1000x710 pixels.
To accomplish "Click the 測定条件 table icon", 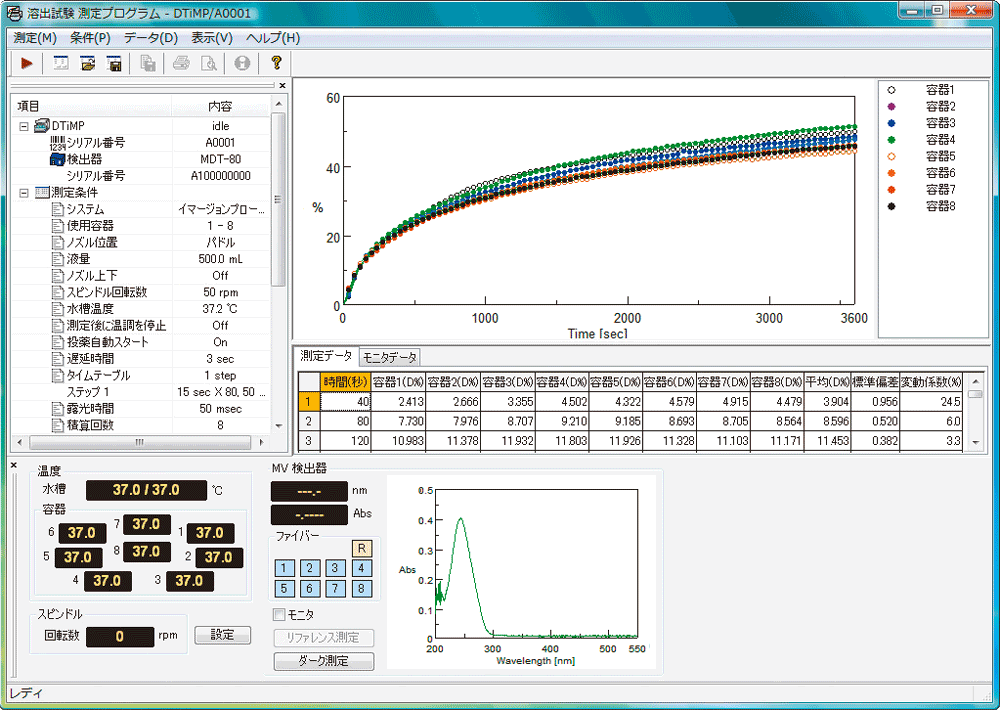I will 42,192.
